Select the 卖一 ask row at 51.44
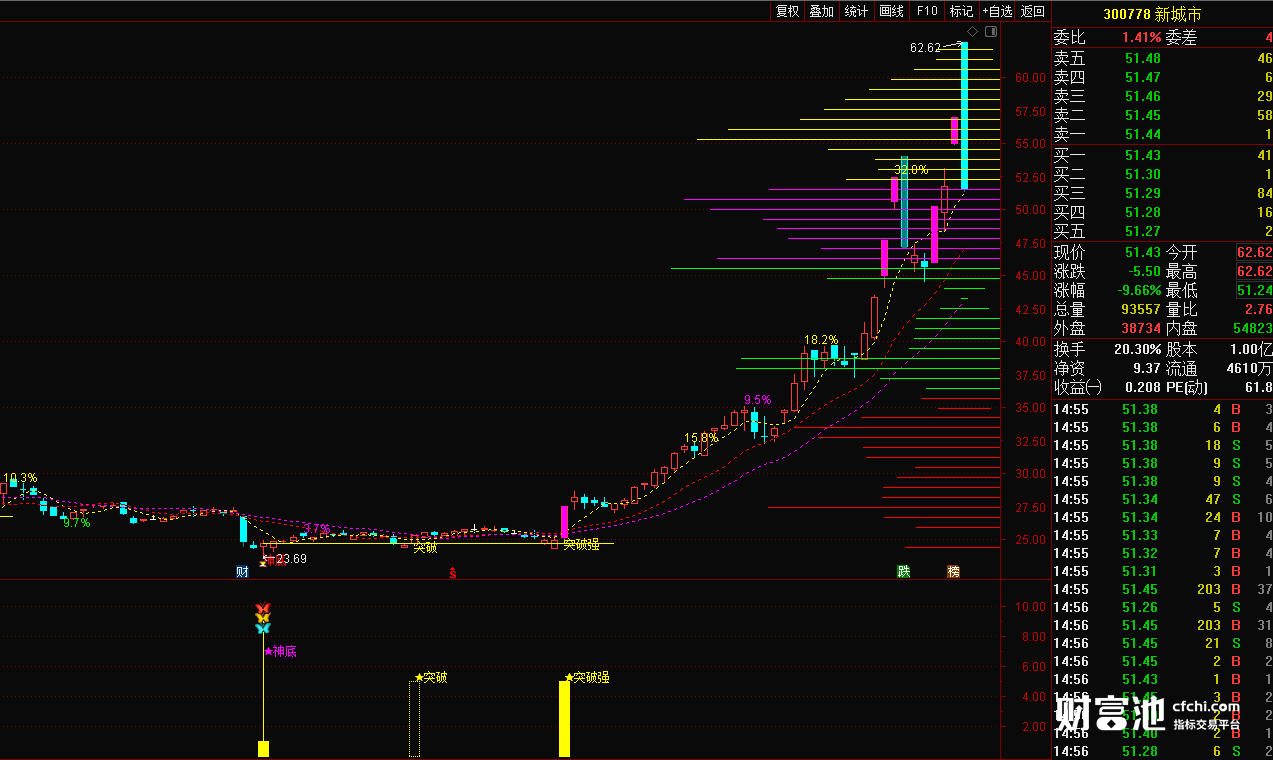Viewport: 1273px width, 760px height. point(1162,134)
